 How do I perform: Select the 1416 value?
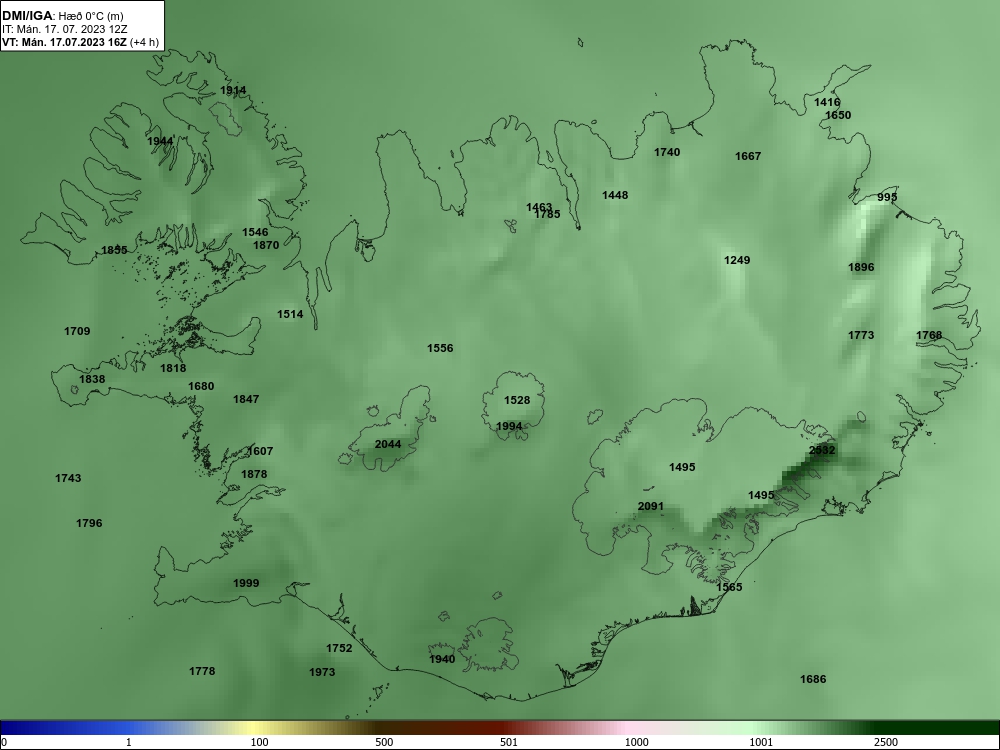(x=827, y=102)
